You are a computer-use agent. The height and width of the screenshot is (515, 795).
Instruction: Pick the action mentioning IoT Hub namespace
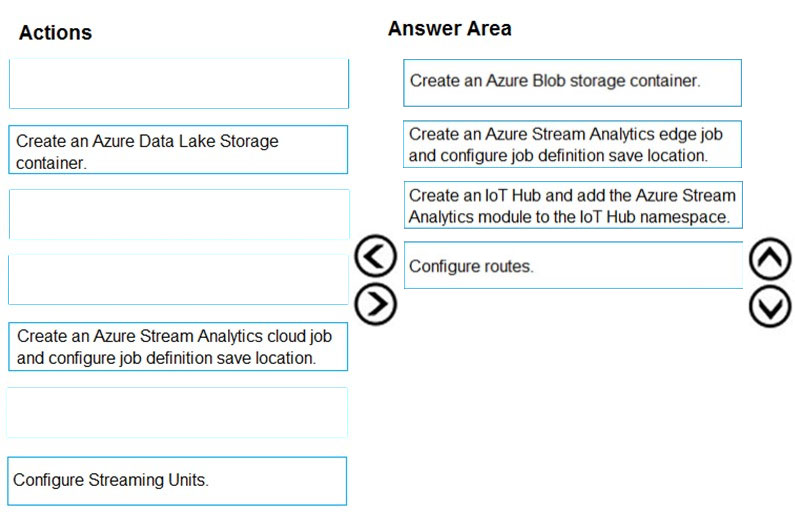(573, 205)
